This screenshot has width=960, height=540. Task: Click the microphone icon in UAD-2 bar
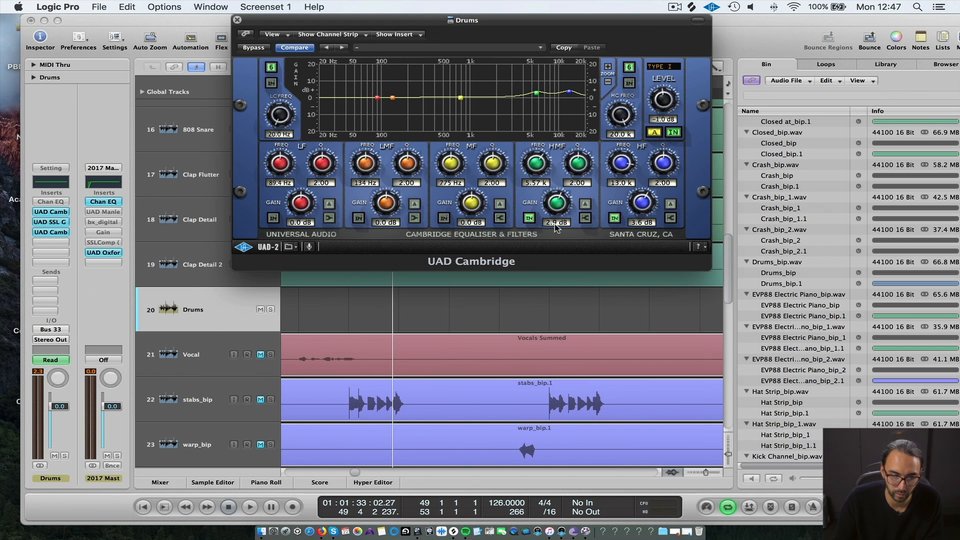(309, 247)
